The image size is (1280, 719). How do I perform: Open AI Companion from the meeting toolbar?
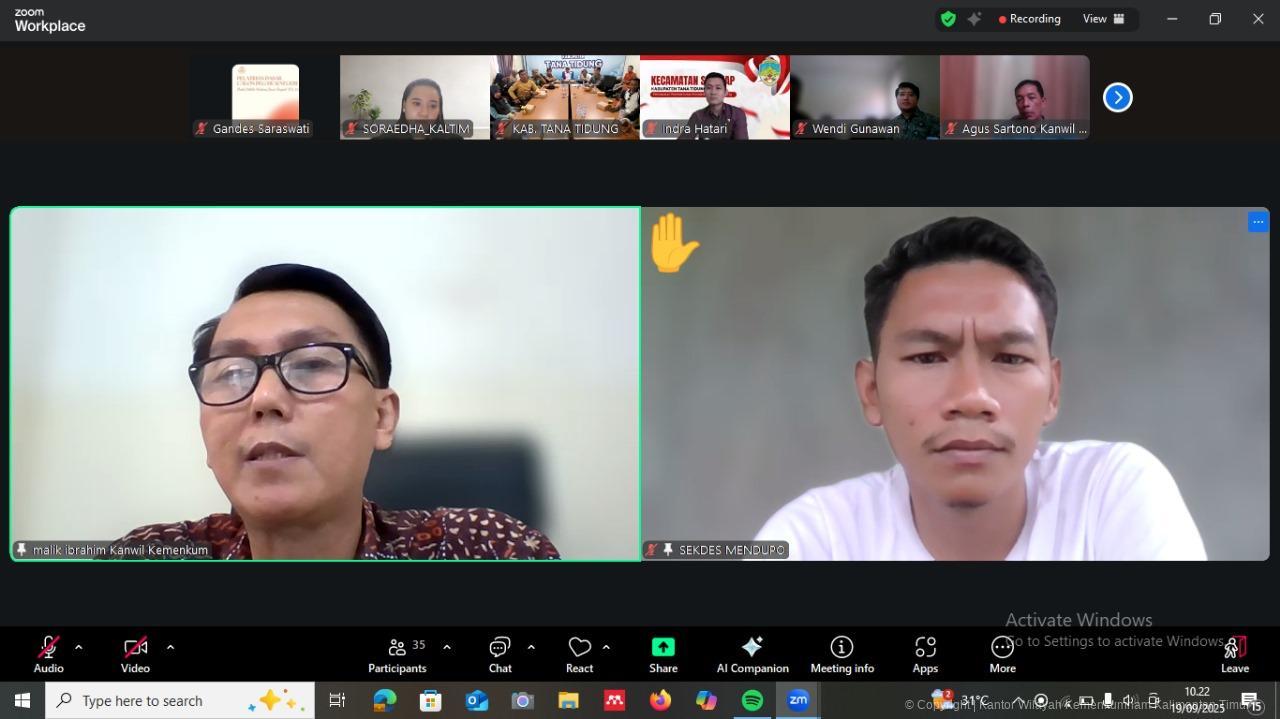point(752,655)
